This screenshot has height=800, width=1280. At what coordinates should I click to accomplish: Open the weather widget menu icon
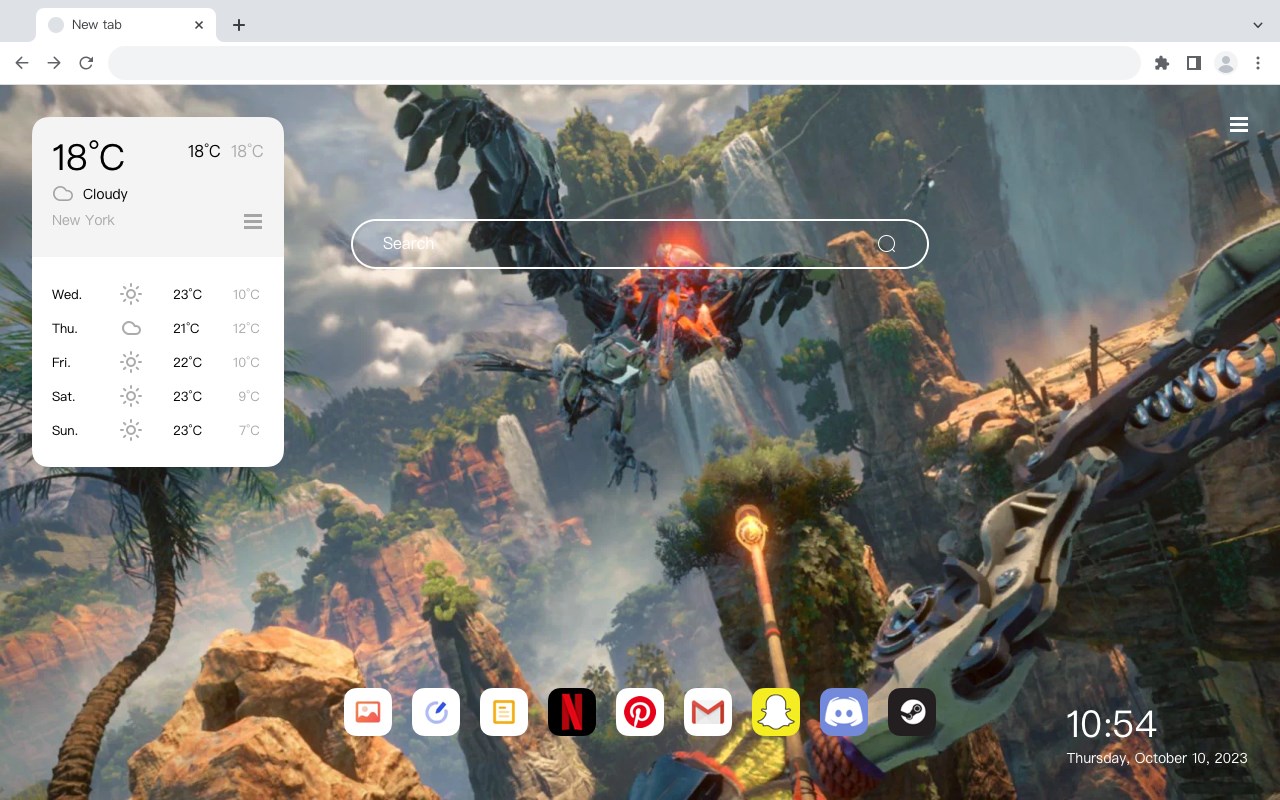(253, 221)
